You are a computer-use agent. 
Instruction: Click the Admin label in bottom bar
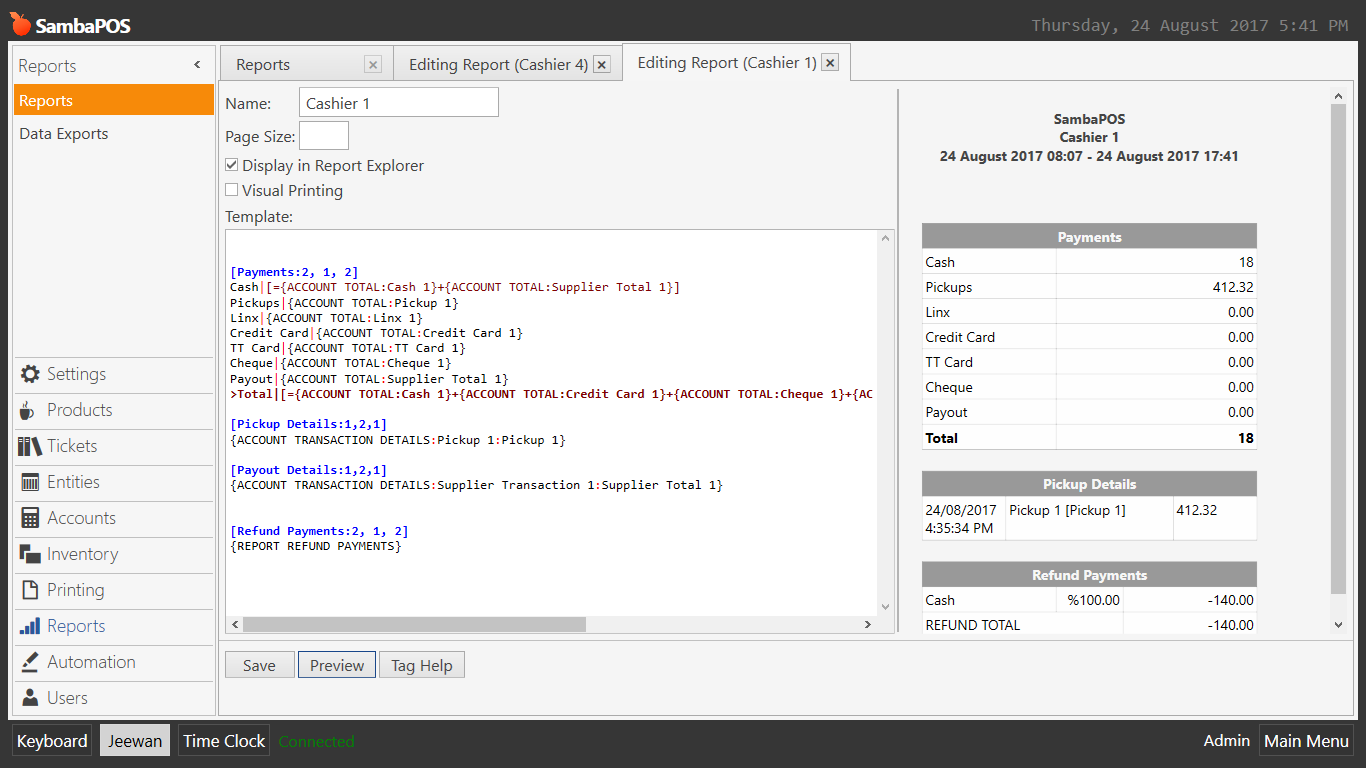click(x=1227, y=740)
